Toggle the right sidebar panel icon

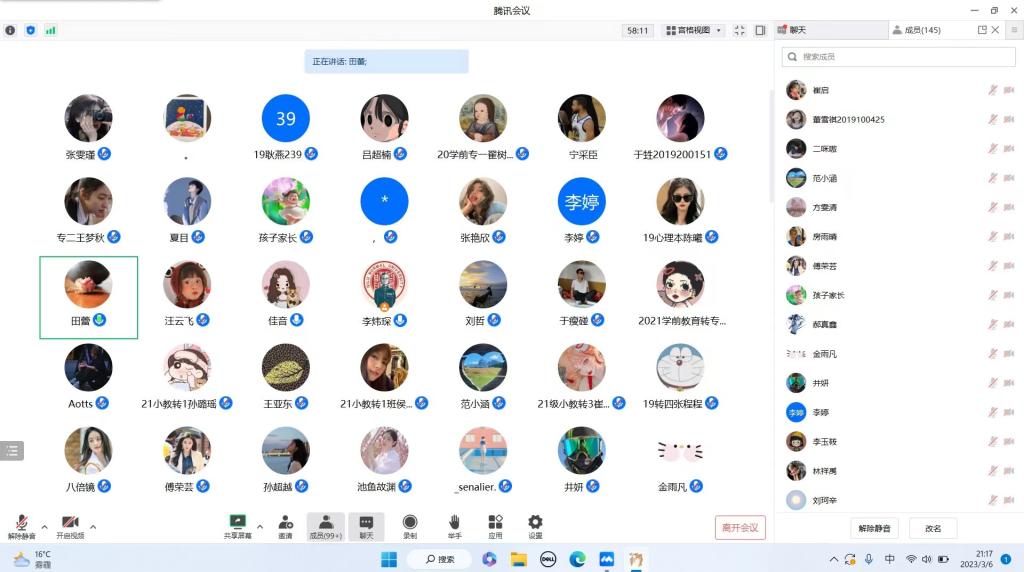pos(760,30)
